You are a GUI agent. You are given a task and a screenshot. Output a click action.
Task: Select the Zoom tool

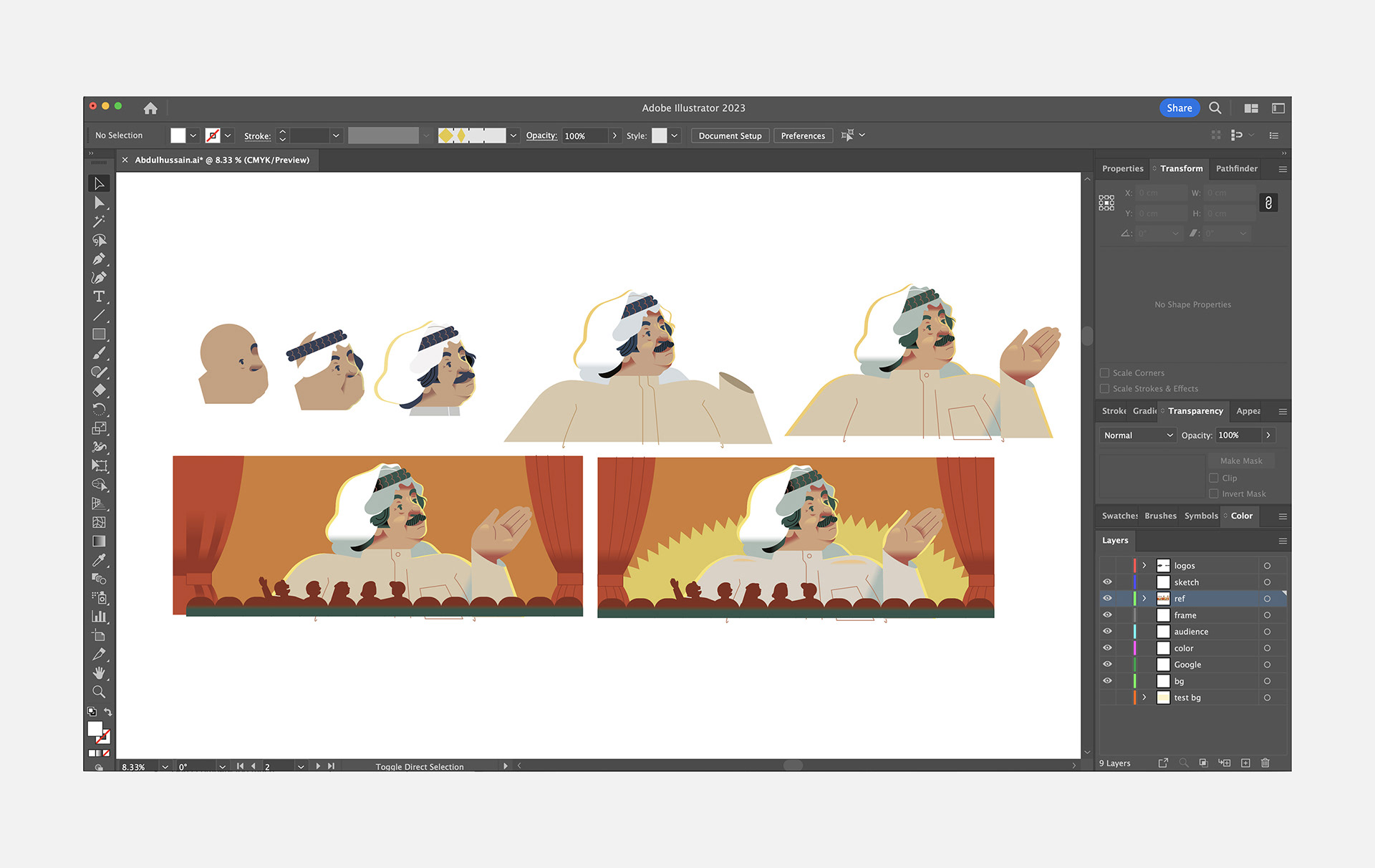100,691
